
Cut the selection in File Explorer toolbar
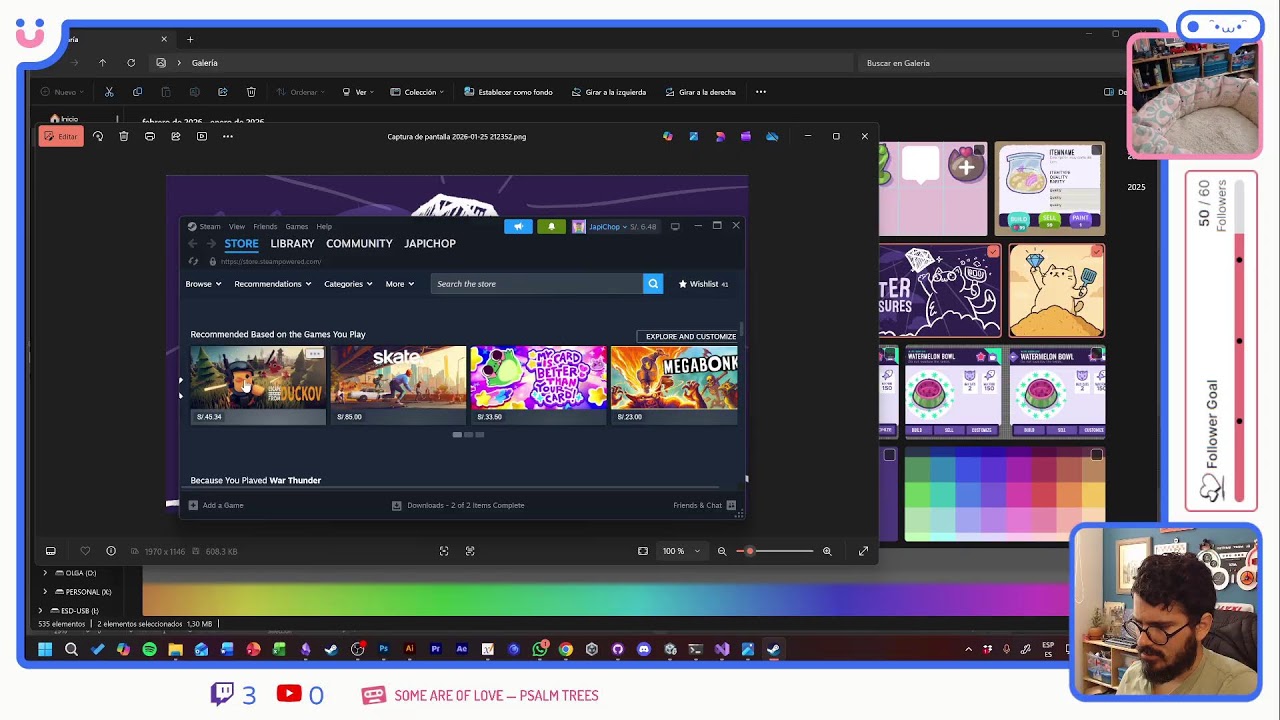(x=109, y=92)
